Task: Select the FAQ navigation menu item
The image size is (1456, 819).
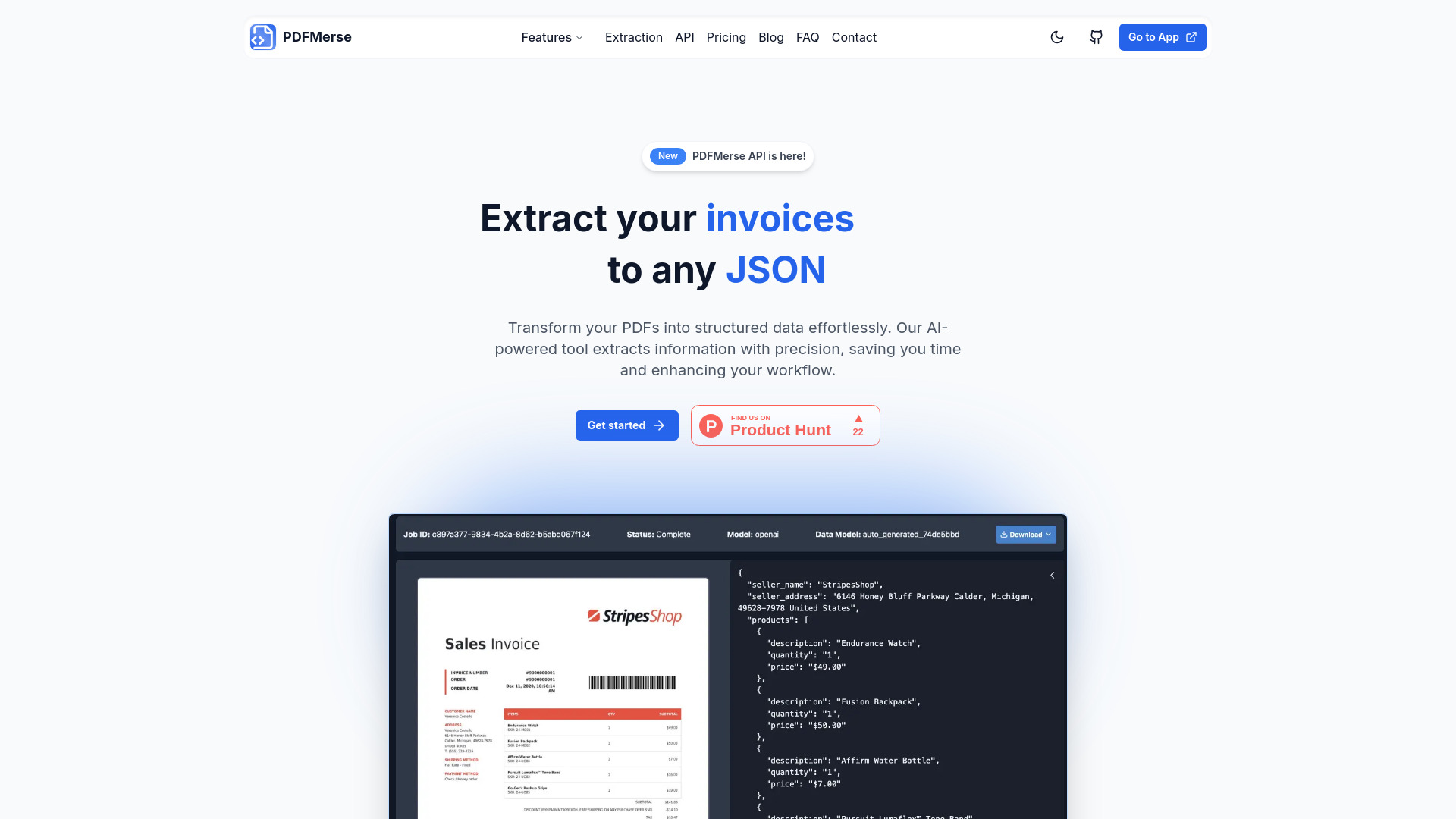Action: (x=807, y=37)
